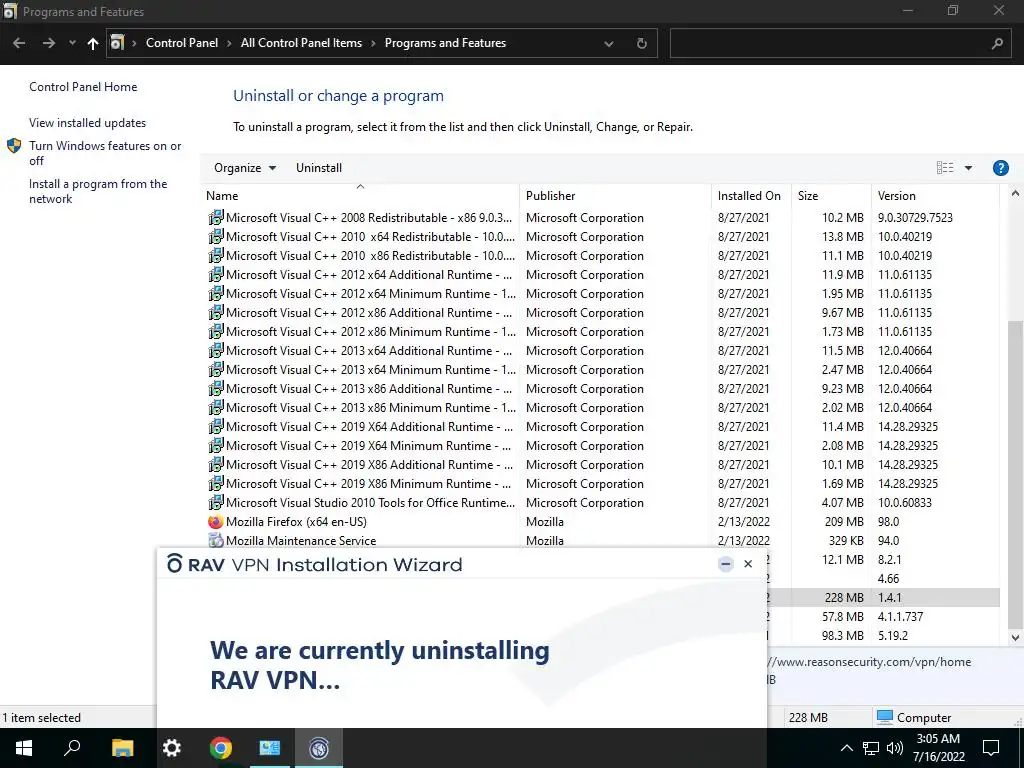Switch to Control Panel taskbar app

[x=270, y=748]
